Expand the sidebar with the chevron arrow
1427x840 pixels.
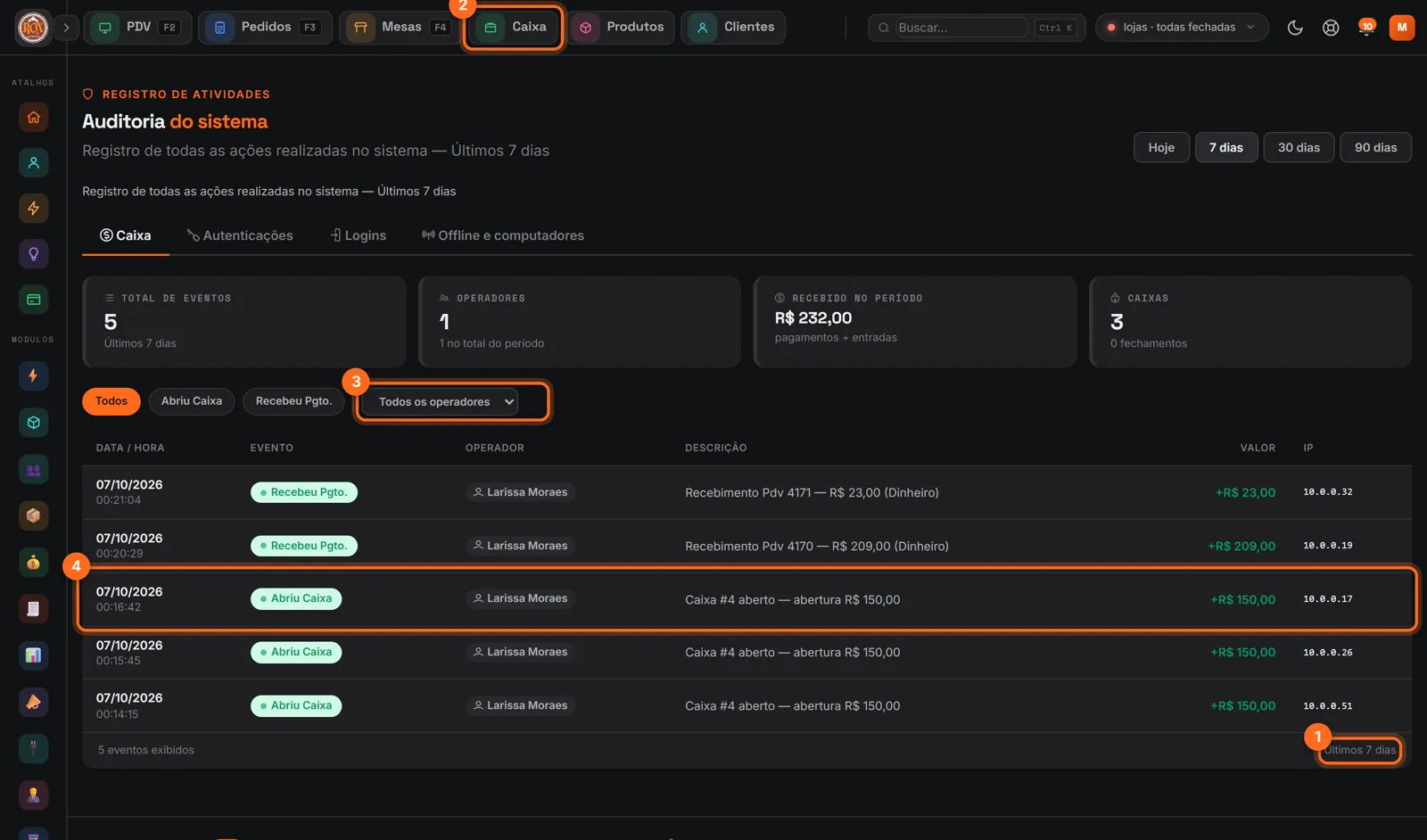(x=66, y=28)
